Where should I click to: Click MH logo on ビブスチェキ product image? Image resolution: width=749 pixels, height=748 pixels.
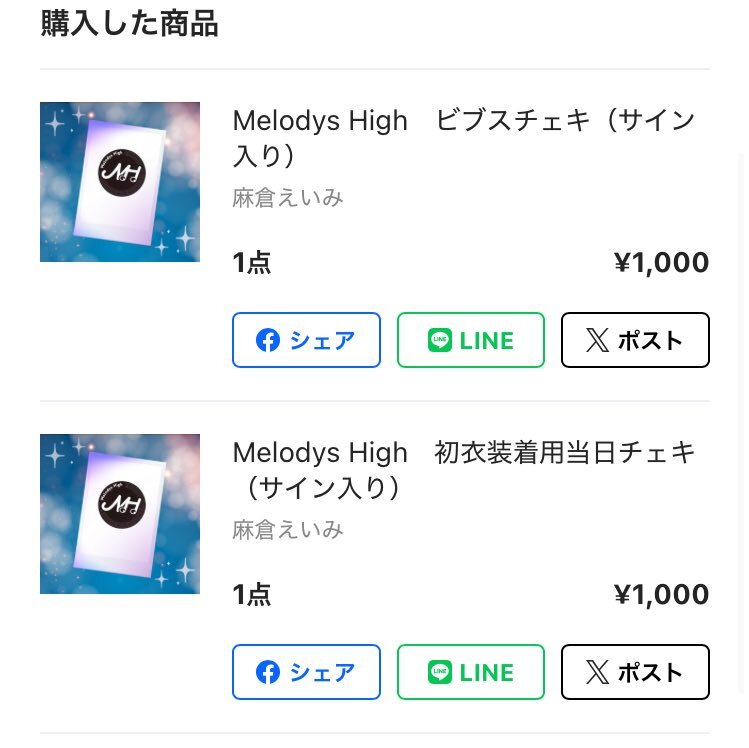pyautogui.click(x=122, y=172)
